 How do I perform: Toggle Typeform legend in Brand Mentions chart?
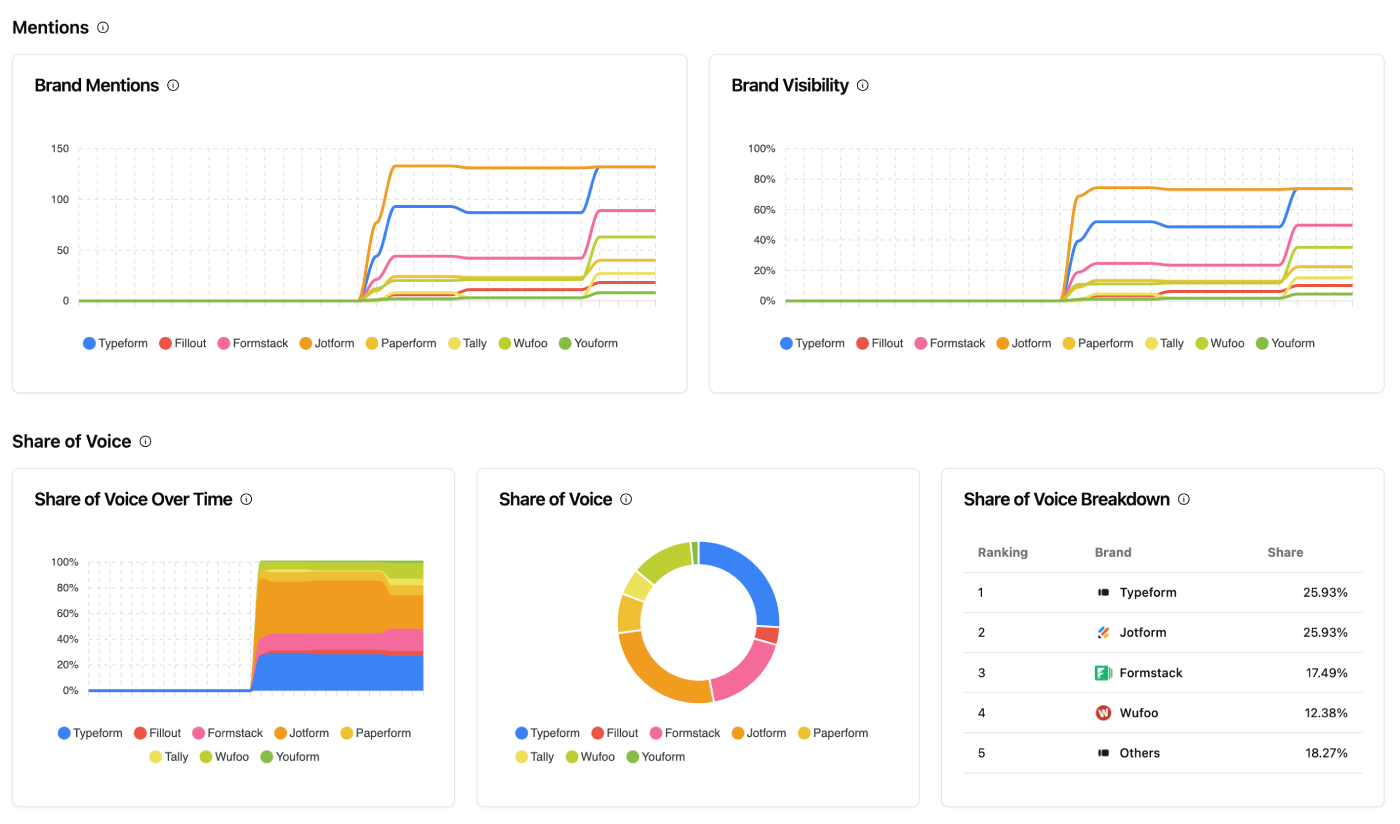(115, 344)
